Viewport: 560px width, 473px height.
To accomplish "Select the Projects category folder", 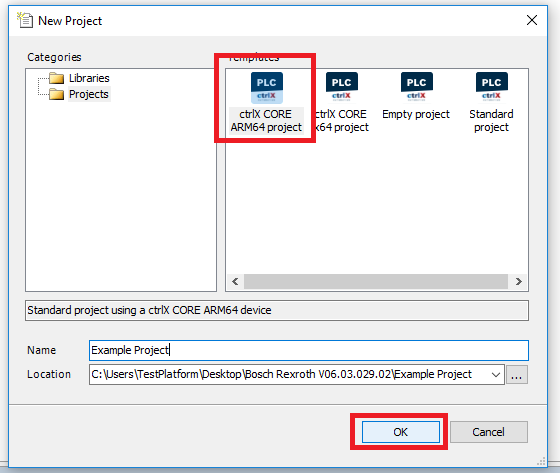I will pos(79,94).
